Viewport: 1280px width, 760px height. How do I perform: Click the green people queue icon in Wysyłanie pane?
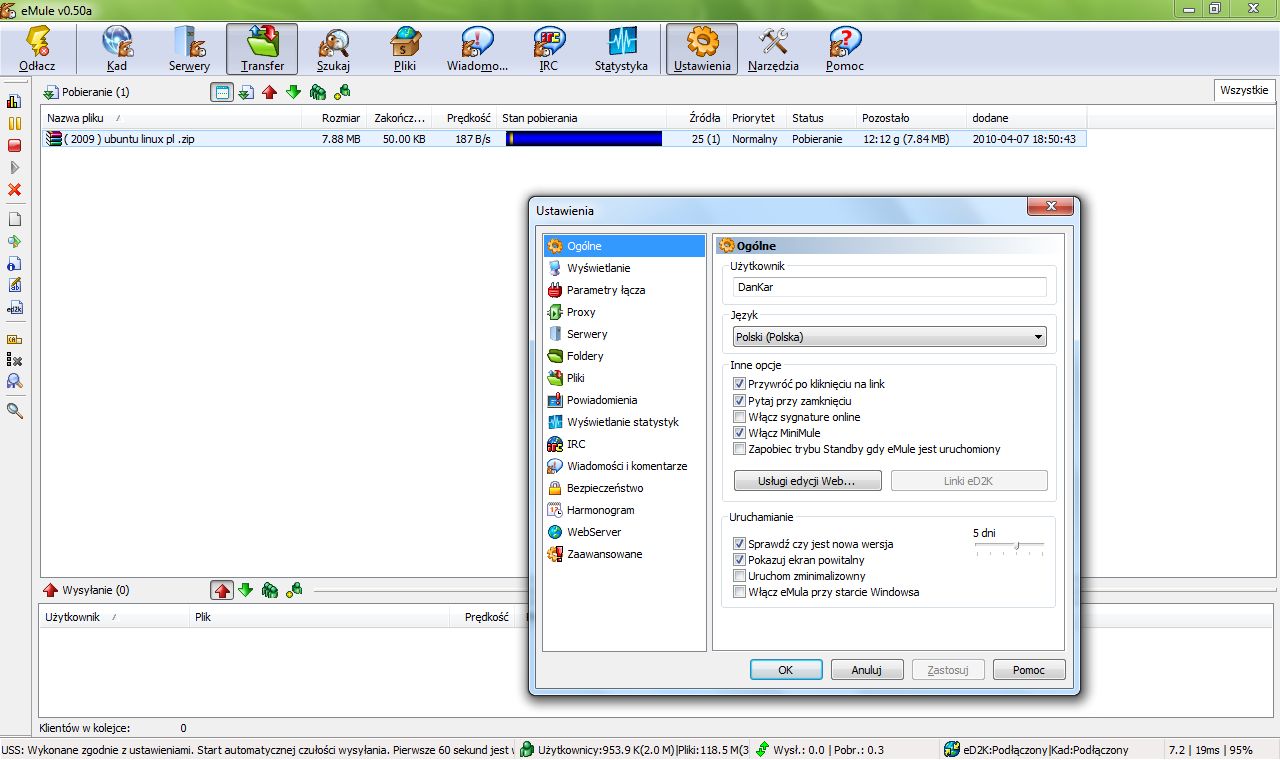[270, 590]
